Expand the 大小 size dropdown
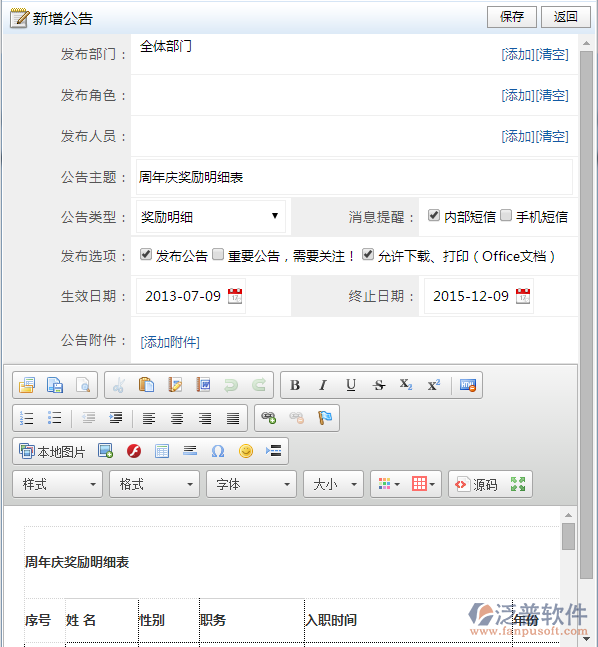The width and height of the screenshot is (598, 647). (333, 484)
